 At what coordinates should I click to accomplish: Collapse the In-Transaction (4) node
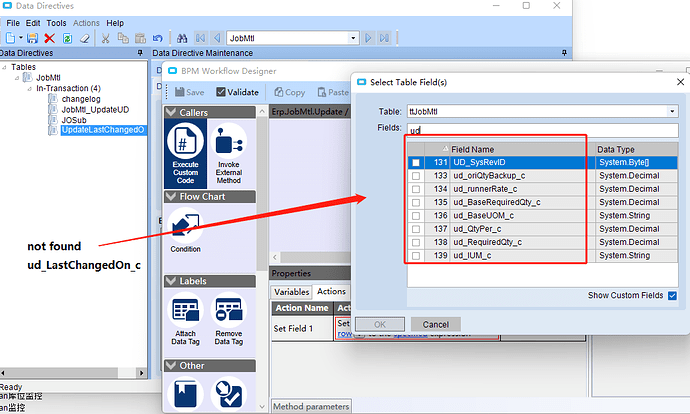click(x=29, y=88)
